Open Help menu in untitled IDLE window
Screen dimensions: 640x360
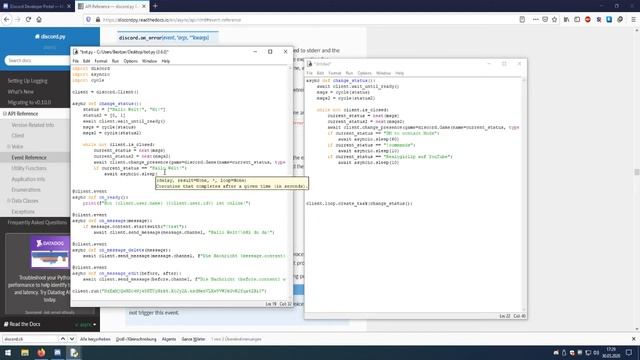pyautogui.click(x=400, y=73)
